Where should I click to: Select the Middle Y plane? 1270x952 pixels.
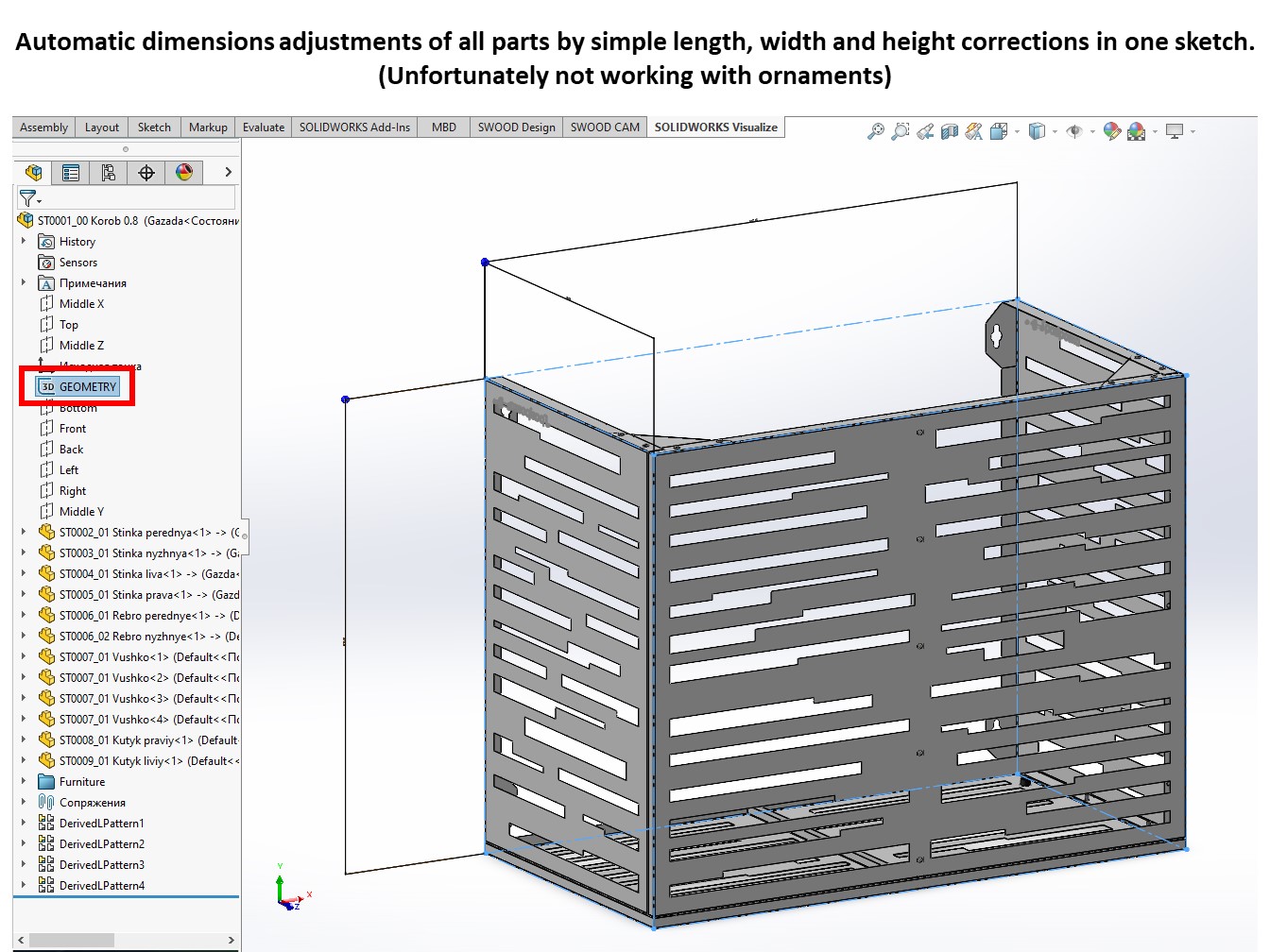[72, 512]
